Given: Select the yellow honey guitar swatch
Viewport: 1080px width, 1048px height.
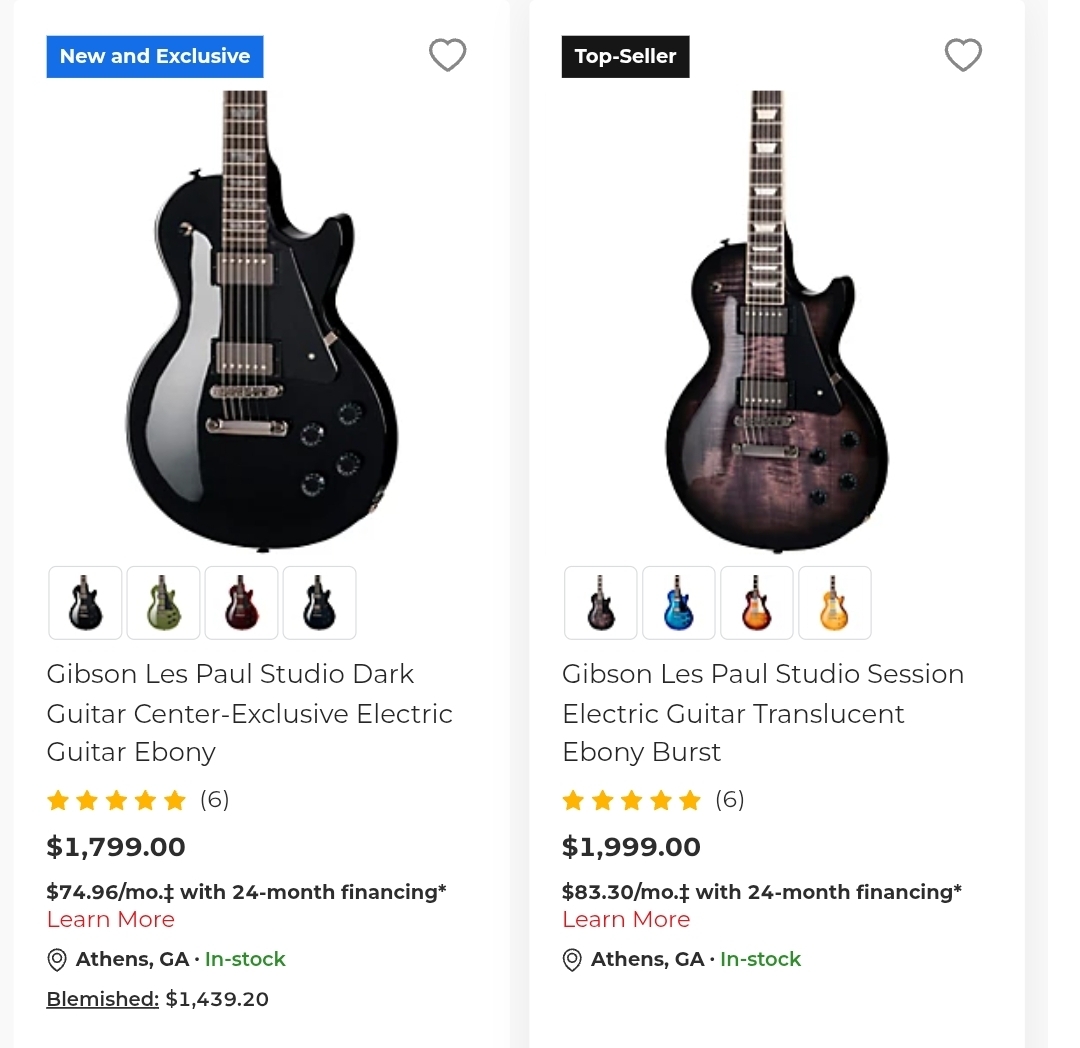Looking at the screenshot, I should [834, 603].
